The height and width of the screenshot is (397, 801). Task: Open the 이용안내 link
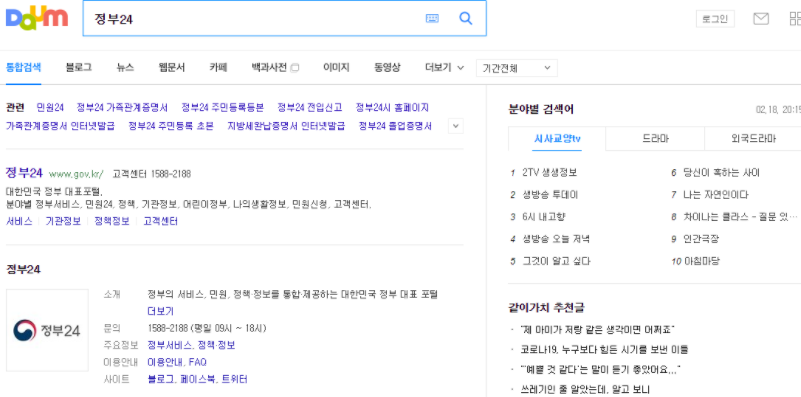click(x=166, y=362)
